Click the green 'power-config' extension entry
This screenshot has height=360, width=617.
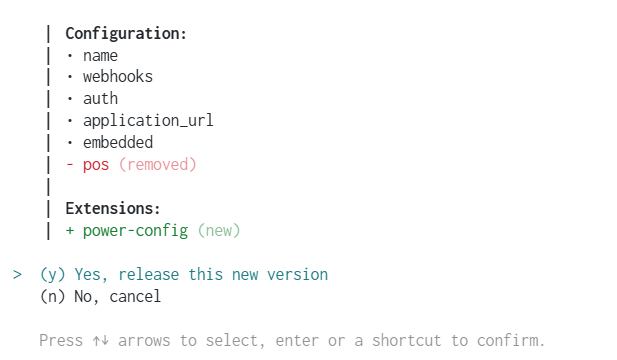135,231
